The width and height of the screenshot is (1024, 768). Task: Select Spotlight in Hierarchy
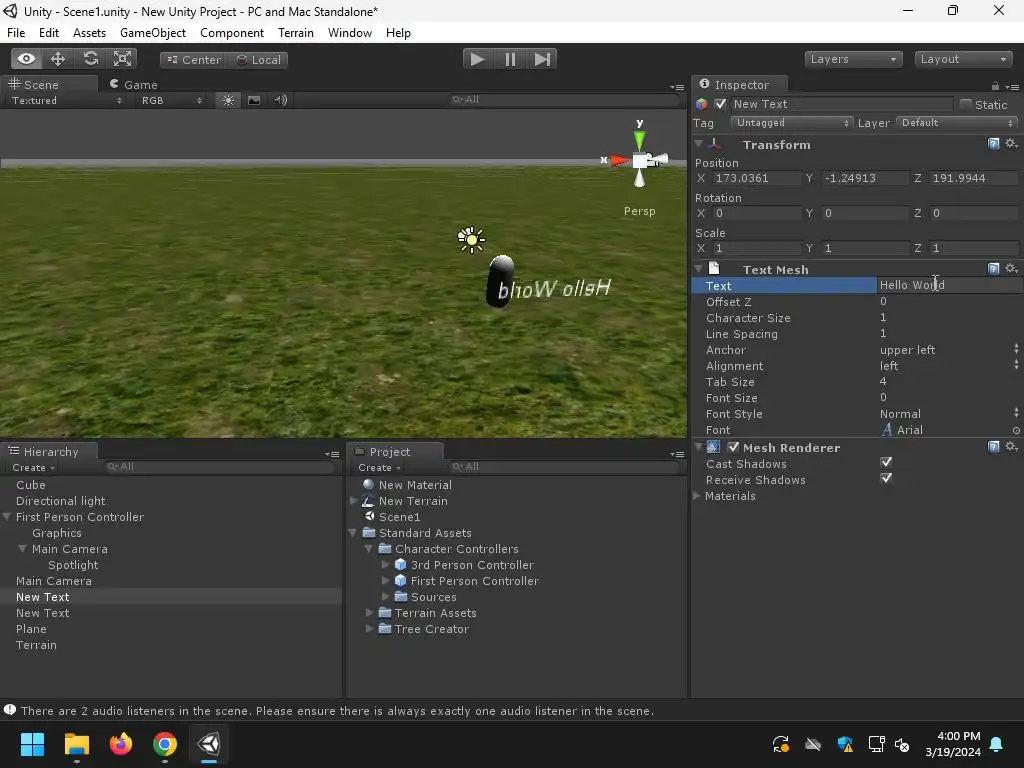pos(73,565)
